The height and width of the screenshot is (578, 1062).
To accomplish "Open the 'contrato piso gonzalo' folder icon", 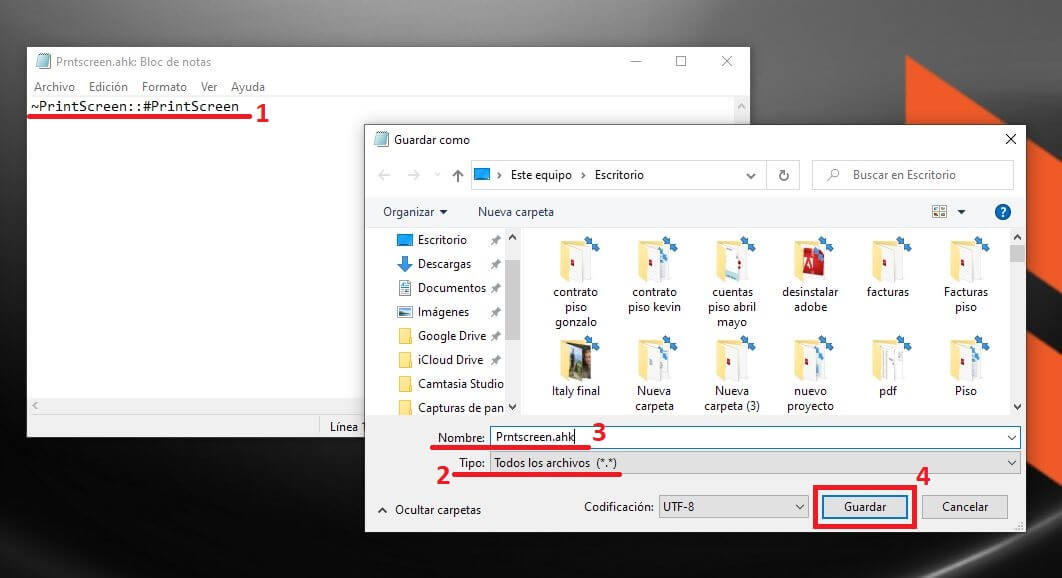I will point(578,260).
